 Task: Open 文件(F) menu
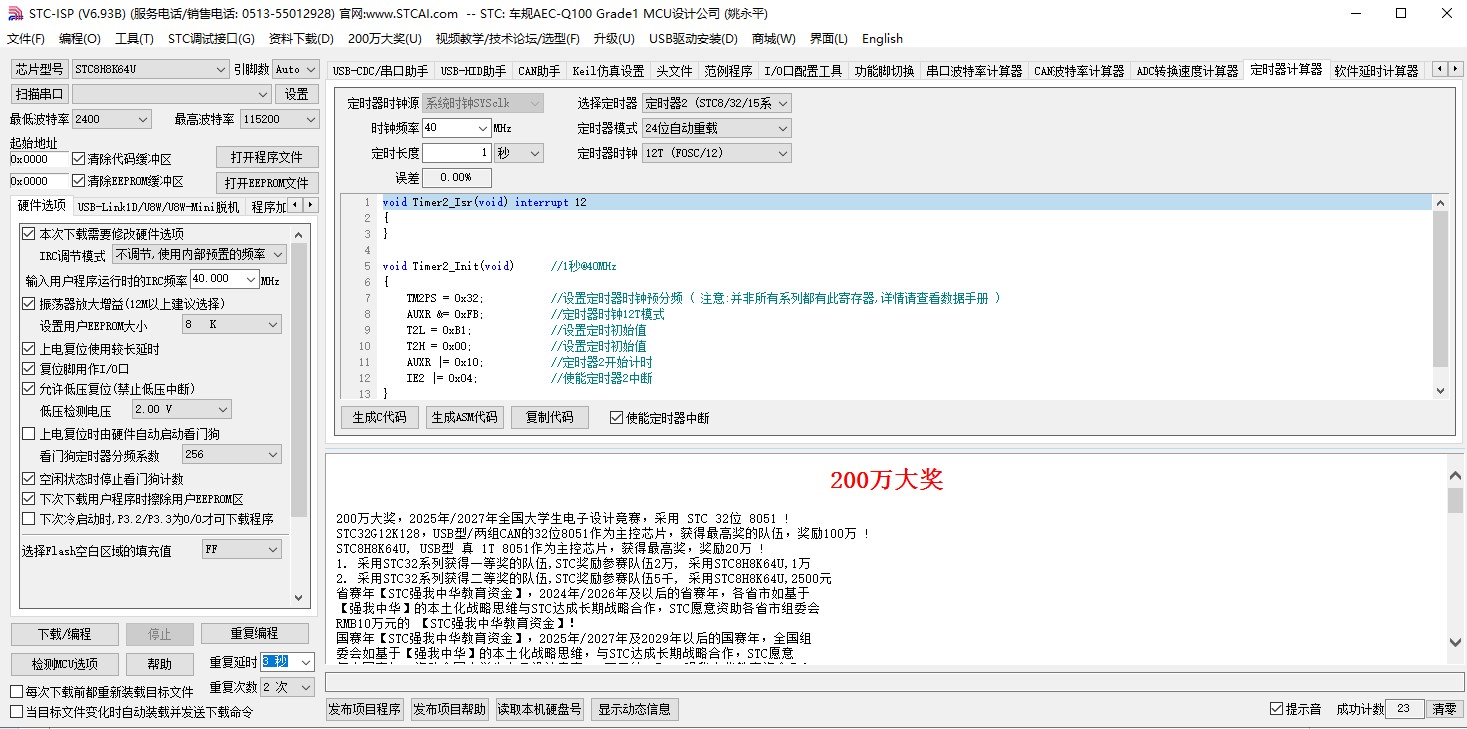tap(26, 39)
